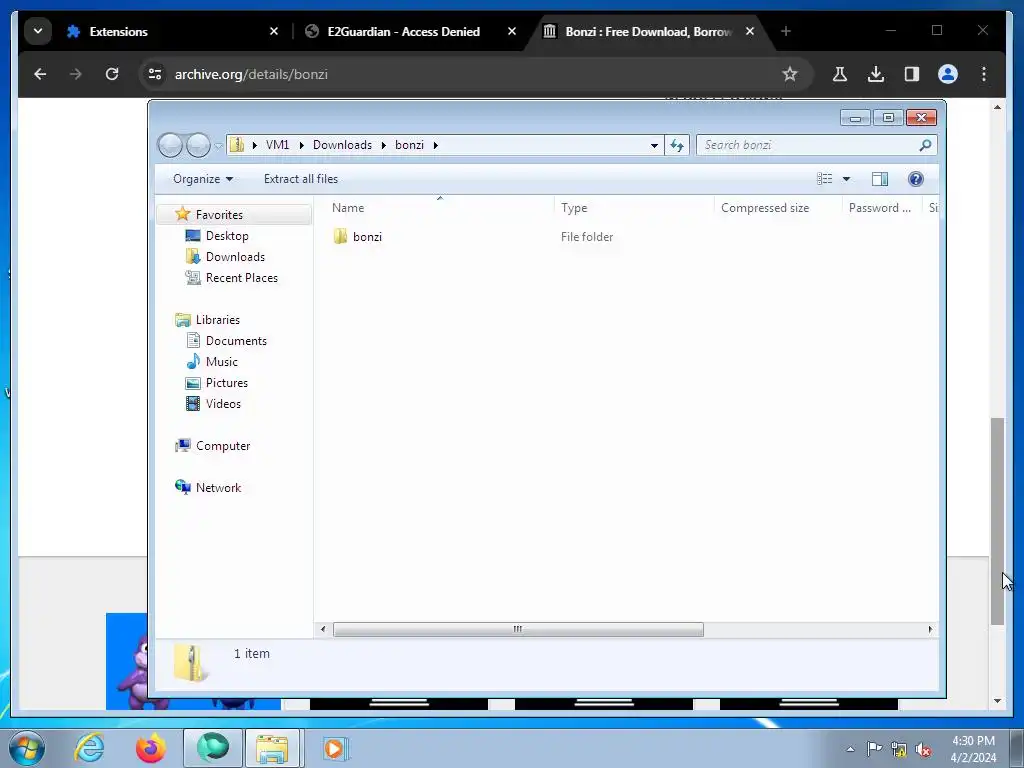Click Downloads in the breadcrumb path

[x=342, y=145]
